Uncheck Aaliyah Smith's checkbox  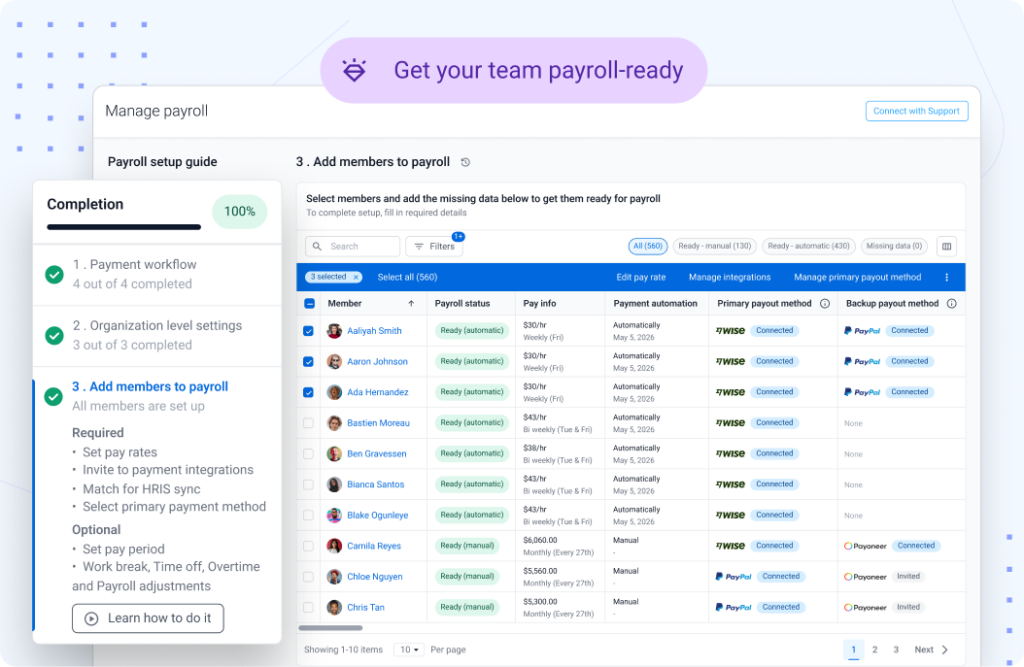pyautogui.click(x=308, y=331)
